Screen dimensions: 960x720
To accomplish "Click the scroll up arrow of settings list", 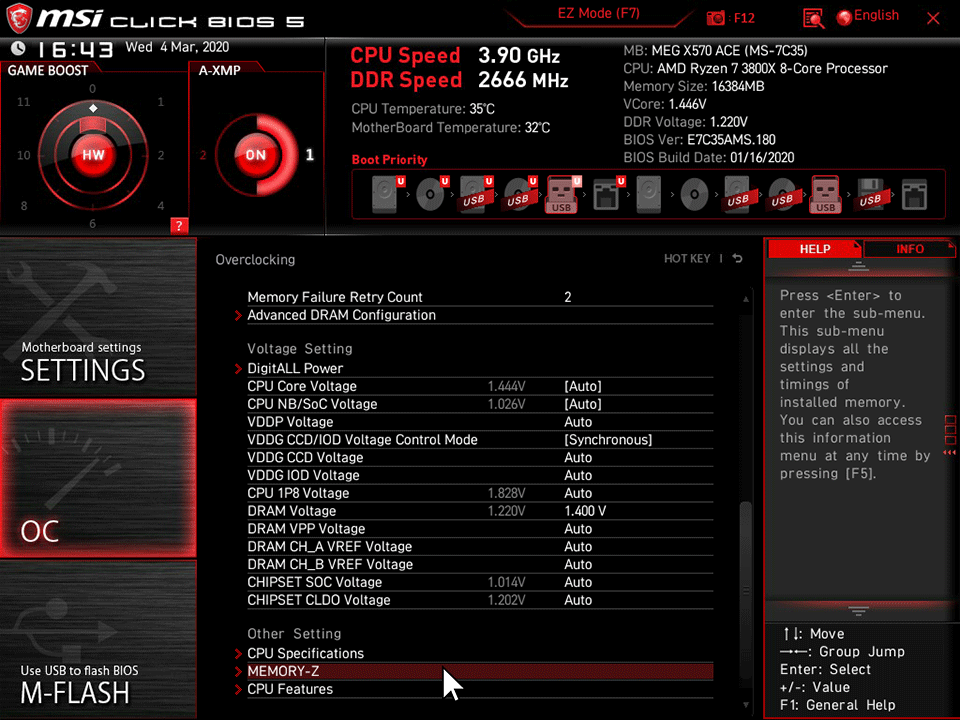I will click(x=746, y=299).
